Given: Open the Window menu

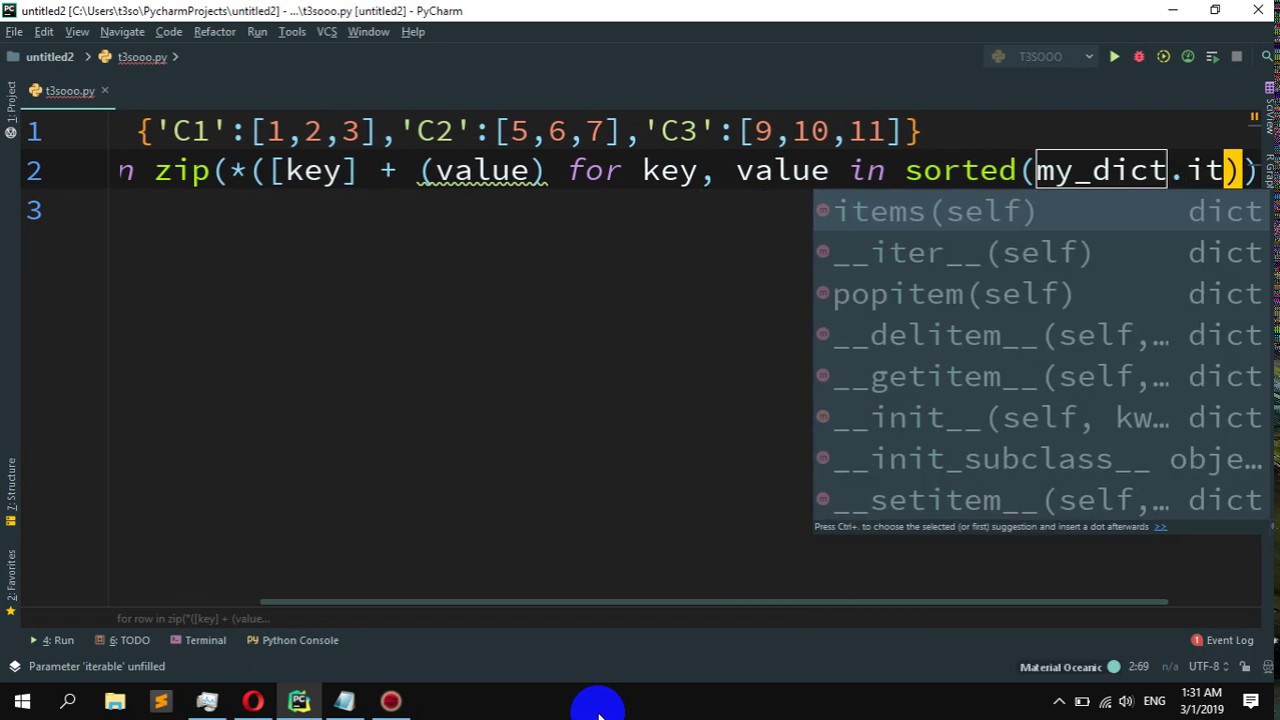Looking at the screenshot, I should (x=368, y=32).
